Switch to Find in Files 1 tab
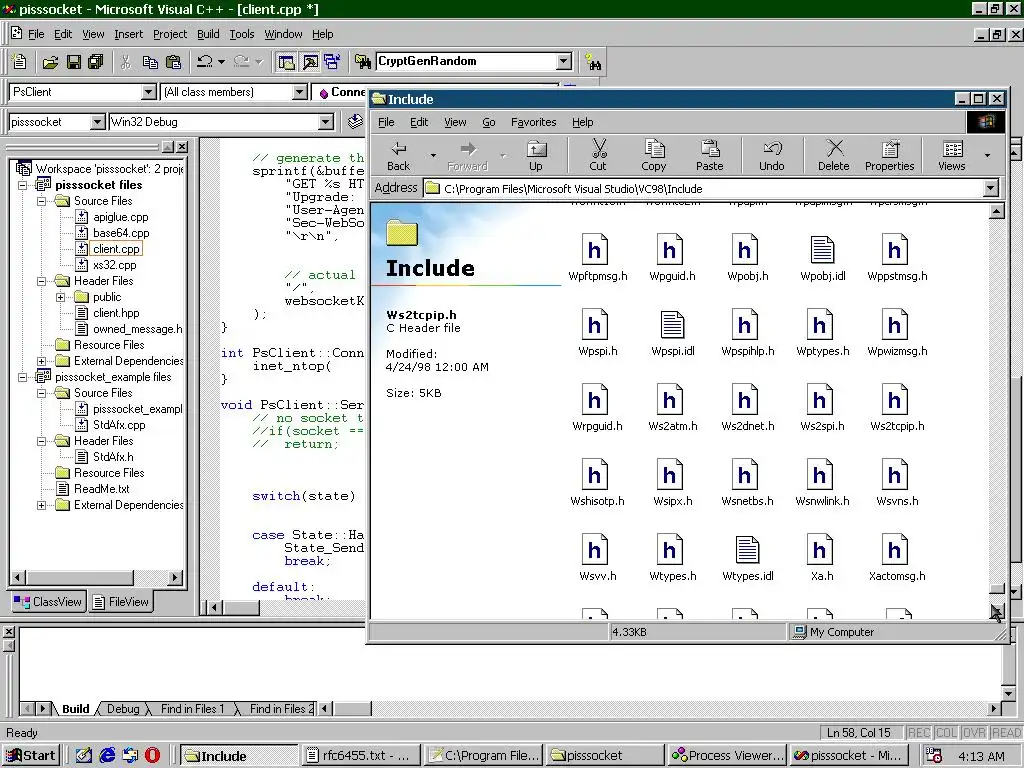The height and width of the screenshot is (768, 1024). pos(192,709)
